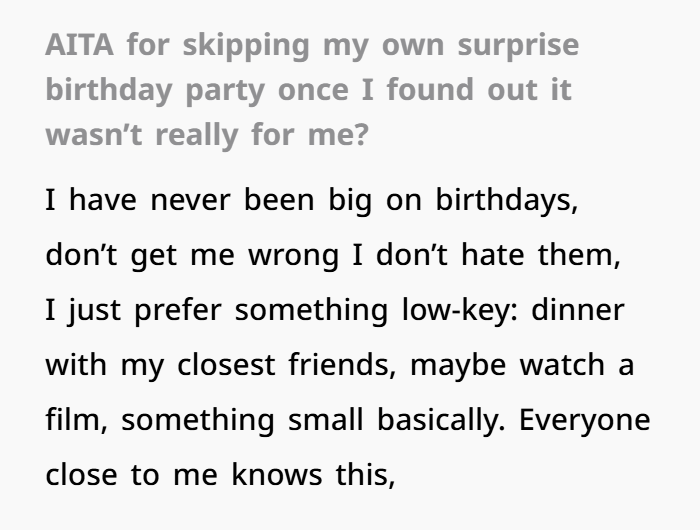Click "found out" in the heading
This screenshot has height=530, width=700.
coord(471,89)
